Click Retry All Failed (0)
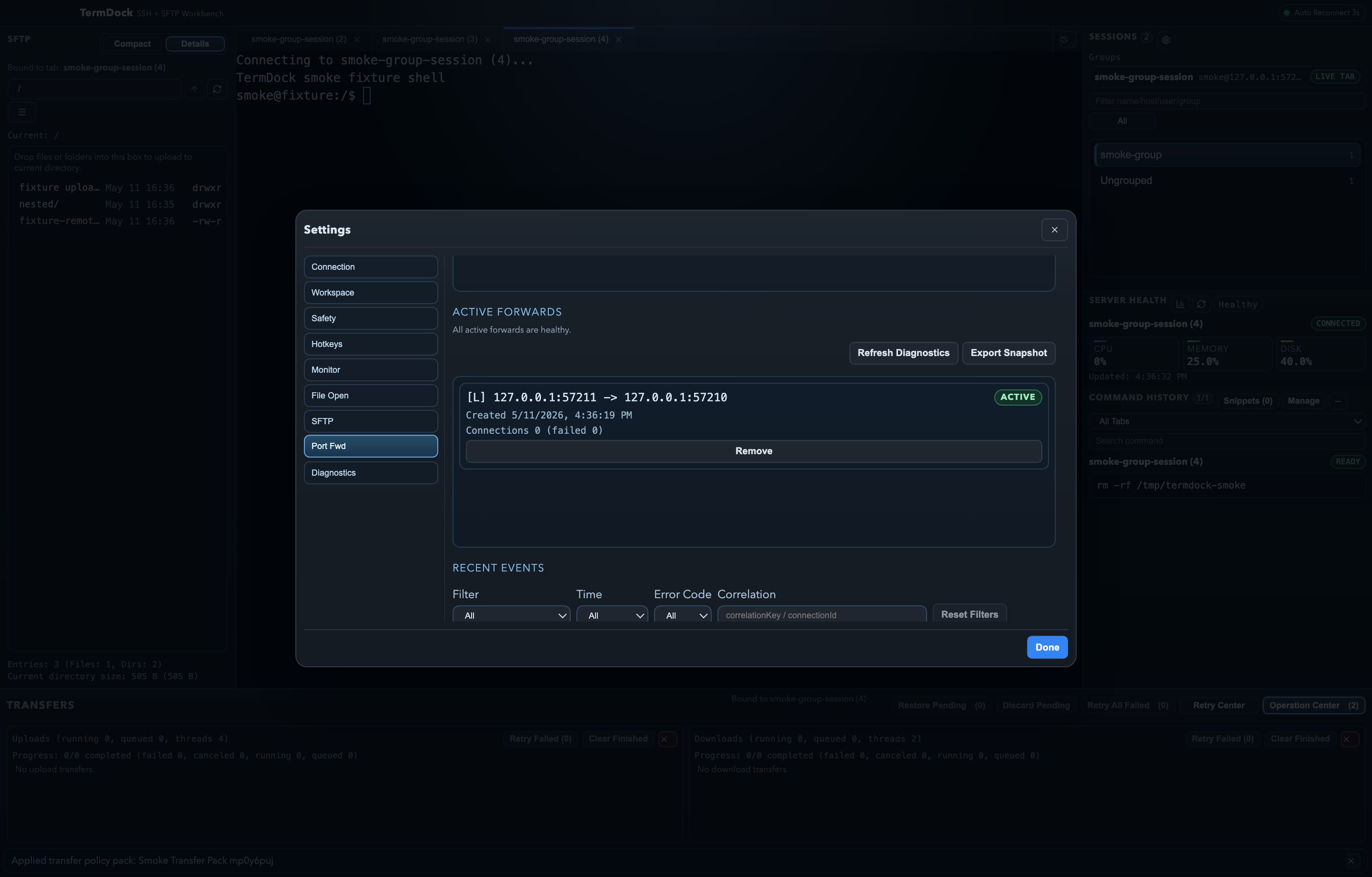This screenshot has height=877, width=1372. [x=1127, y=705]
